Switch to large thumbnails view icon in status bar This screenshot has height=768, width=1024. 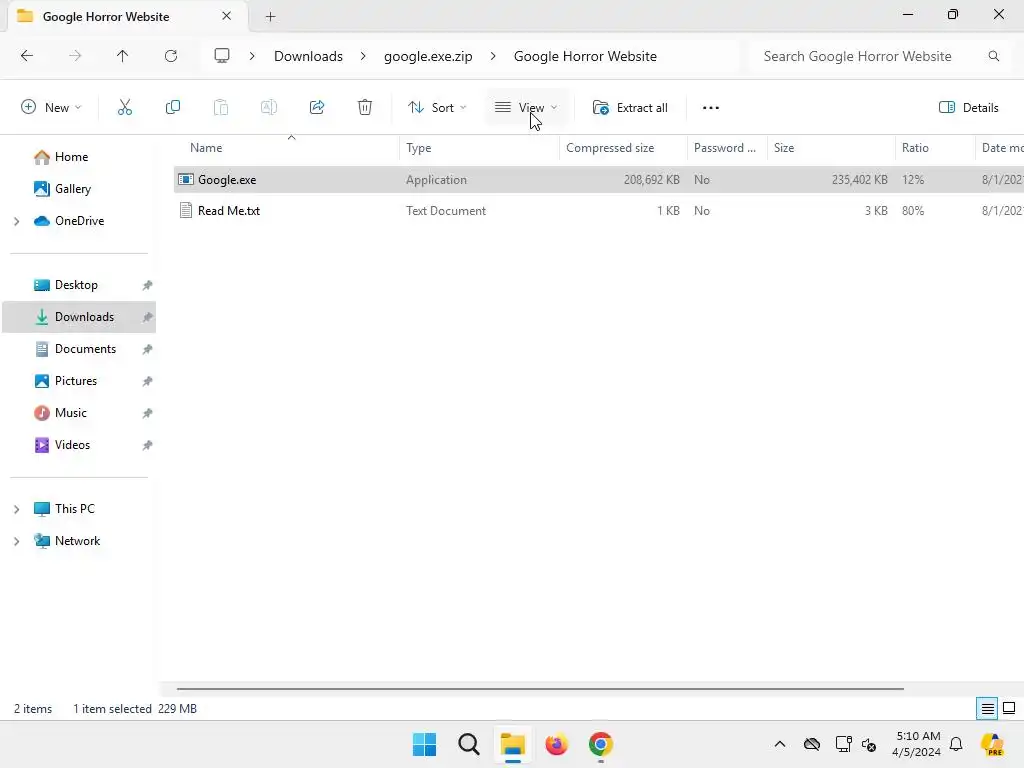[1009, 708]
